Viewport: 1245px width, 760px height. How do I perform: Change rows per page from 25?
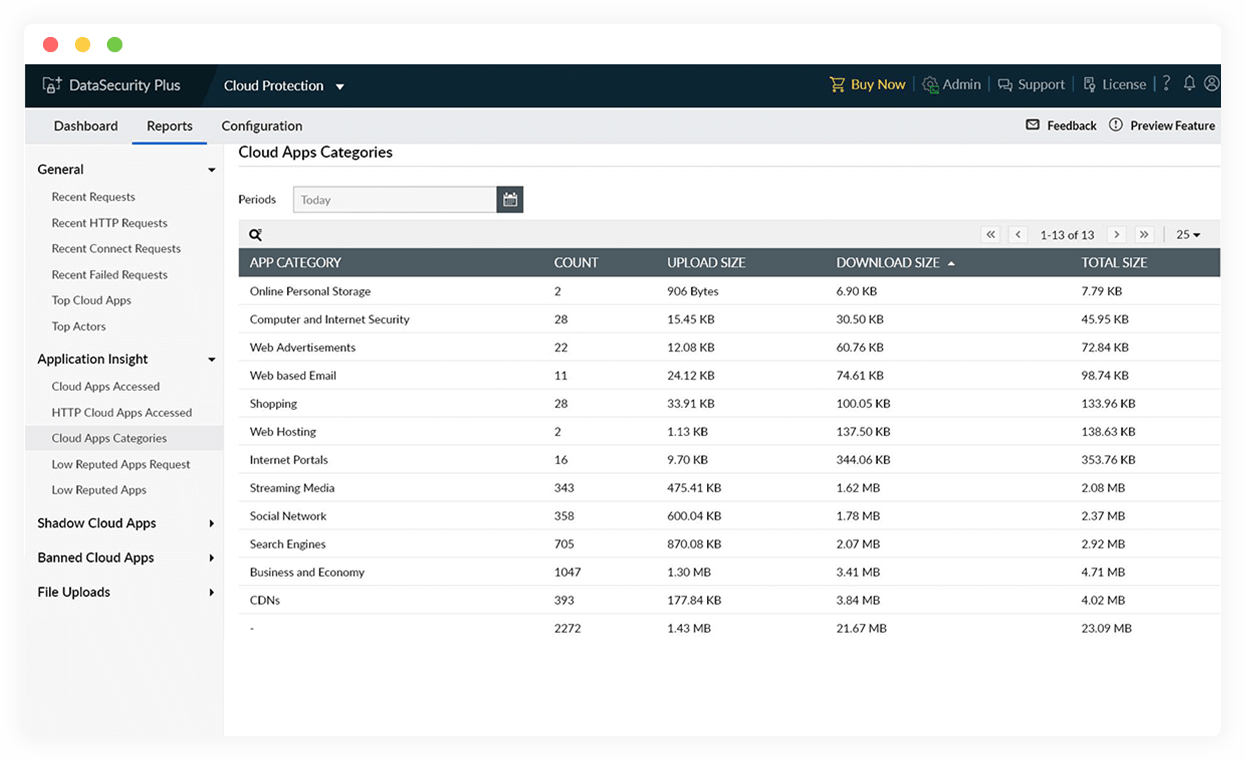(1188, 235)
